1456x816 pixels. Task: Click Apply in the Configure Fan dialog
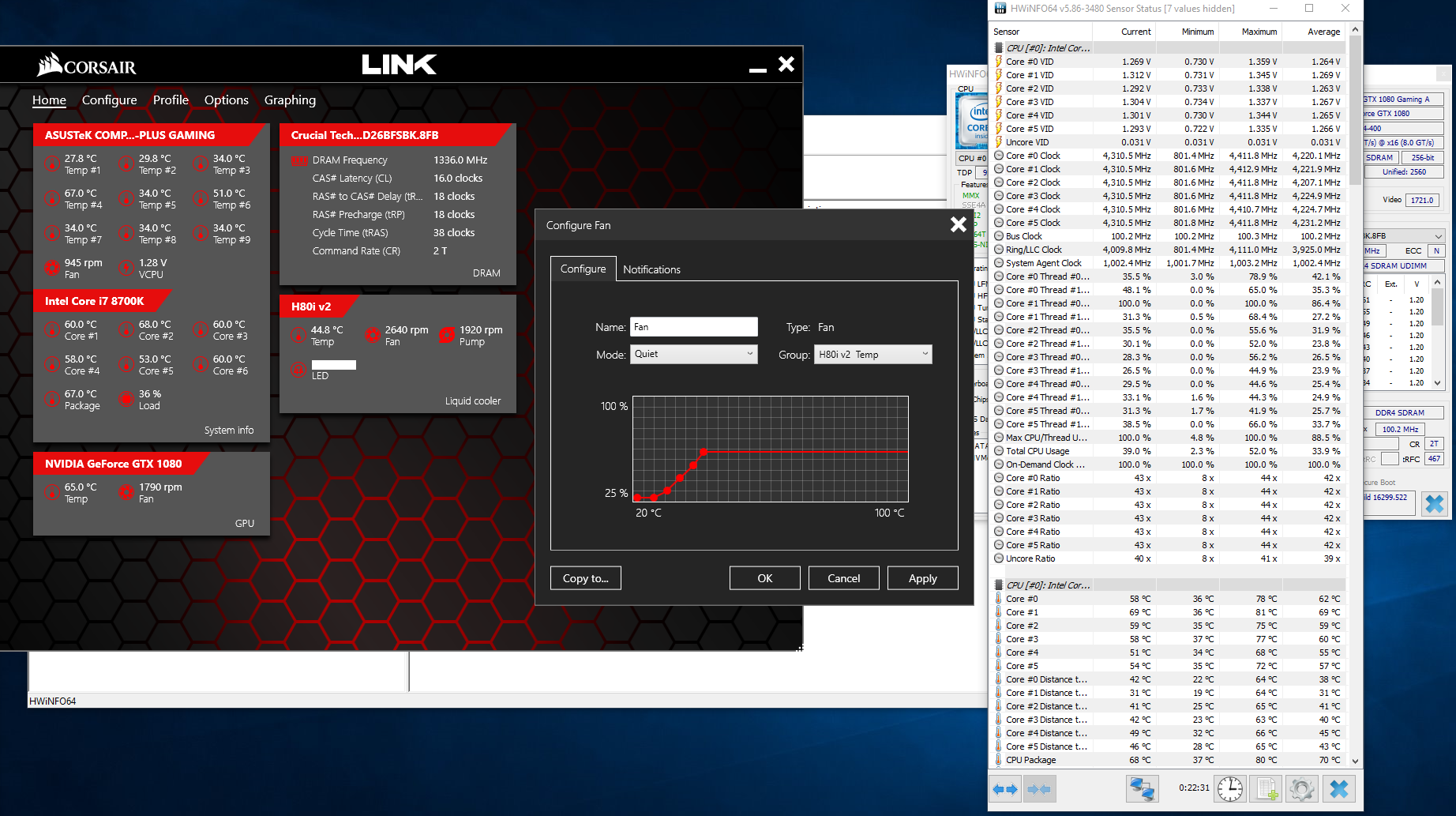(922, 578)
